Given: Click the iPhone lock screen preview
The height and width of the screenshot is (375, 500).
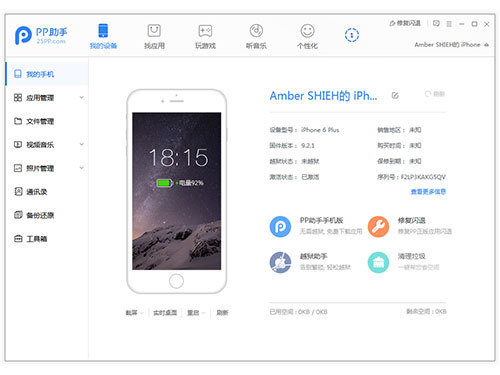Looking at the screenshot, I should 177,191.
